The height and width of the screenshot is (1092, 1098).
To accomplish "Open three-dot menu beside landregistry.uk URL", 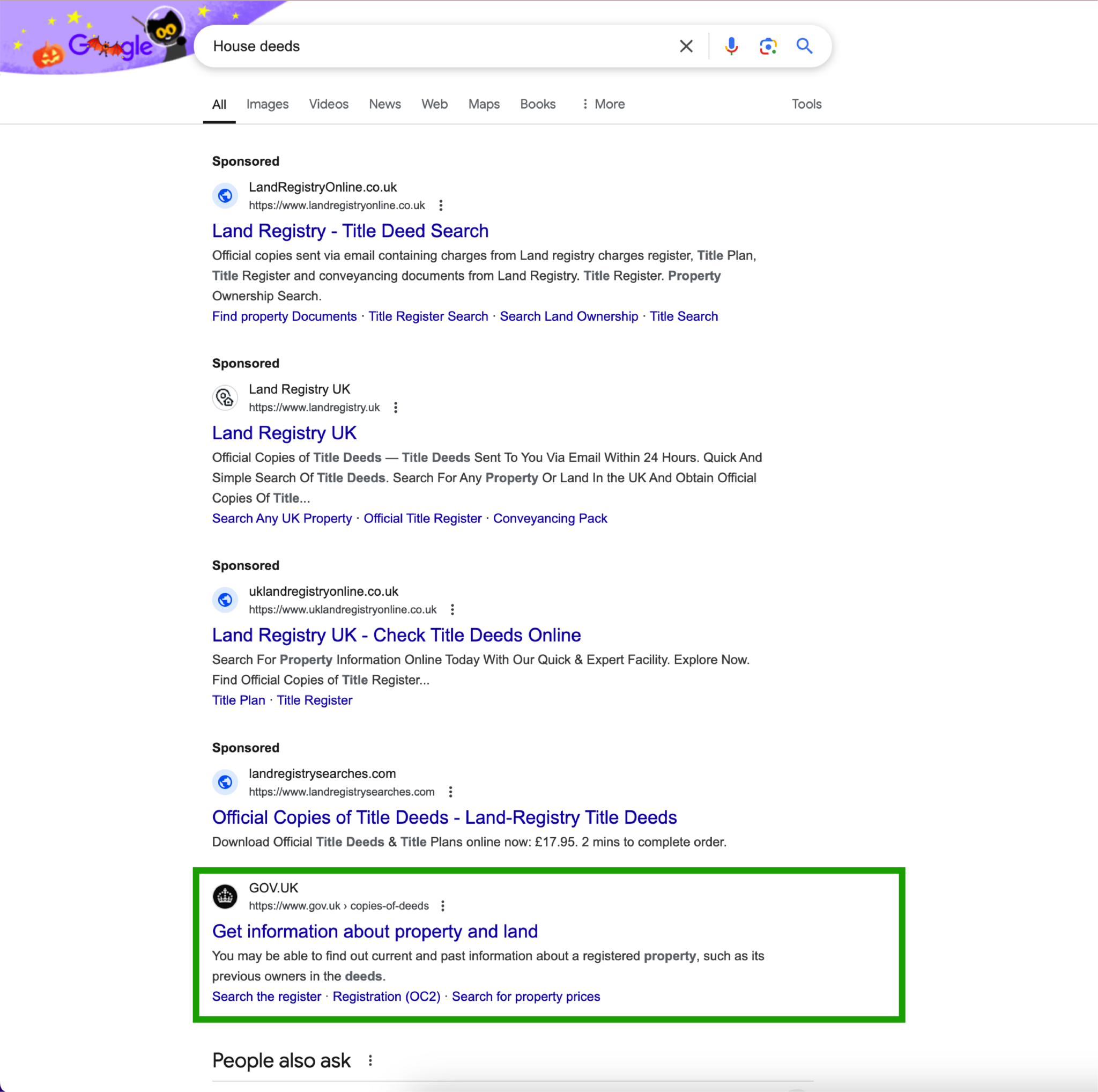I will 396,408.
